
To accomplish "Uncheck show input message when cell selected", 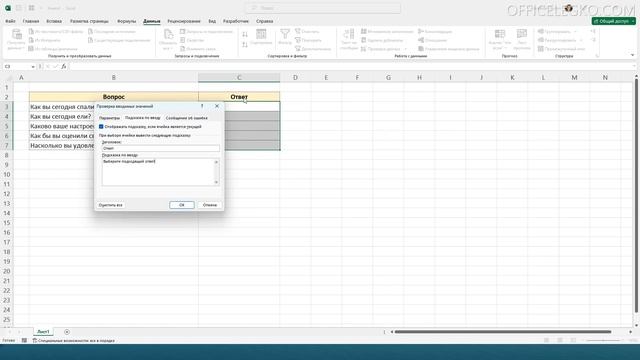I will [101, 127].
